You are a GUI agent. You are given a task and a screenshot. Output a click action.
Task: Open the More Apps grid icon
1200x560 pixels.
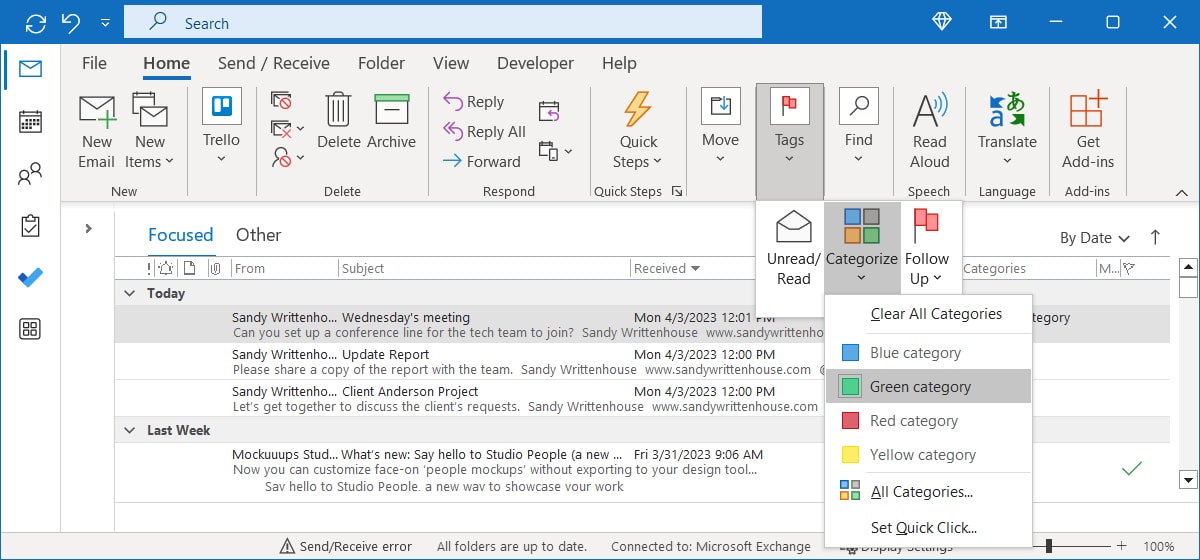click(x=30, y=330)
